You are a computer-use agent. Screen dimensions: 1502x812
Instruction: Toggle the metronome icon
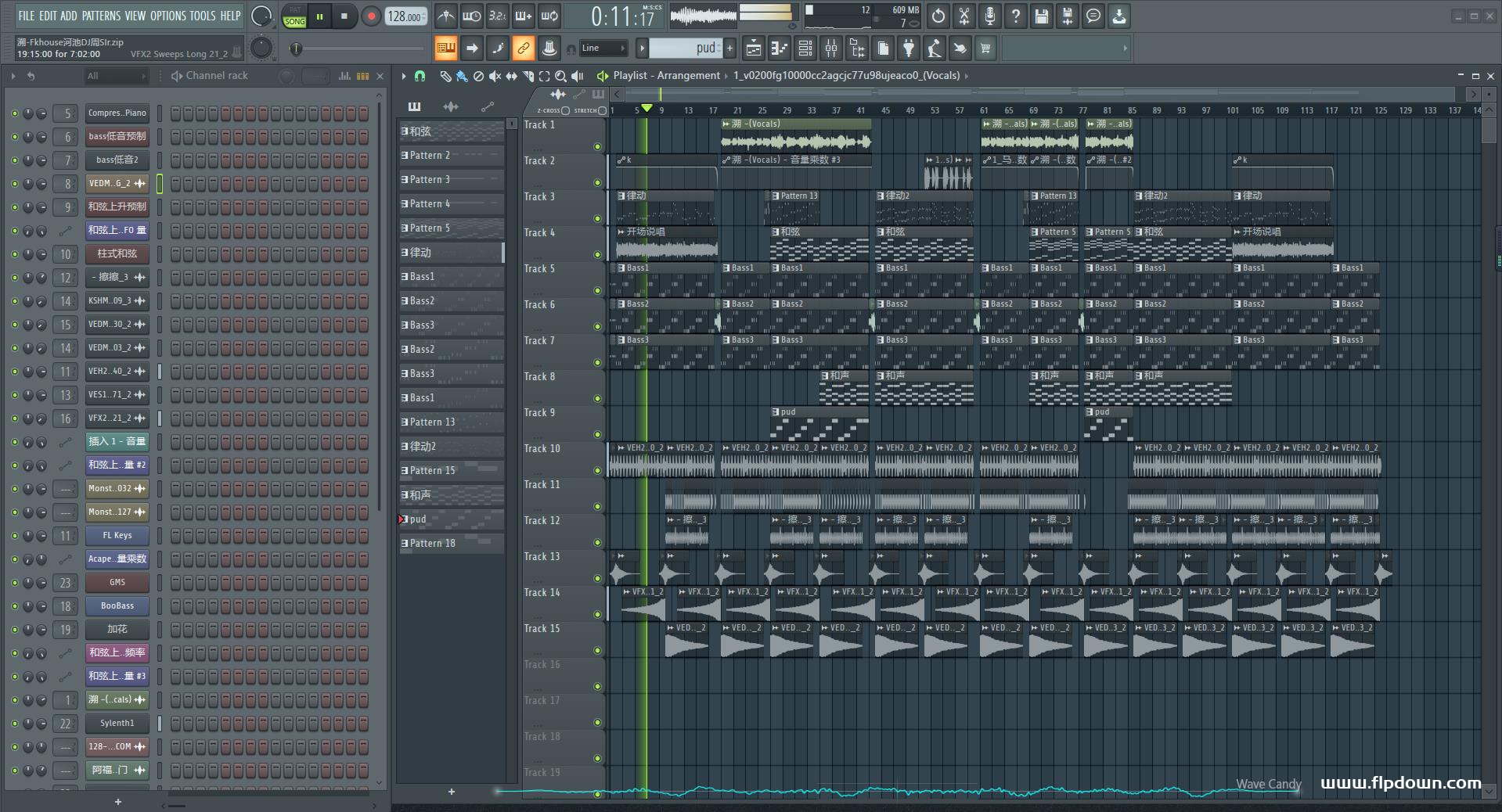[x=445, y=16]
